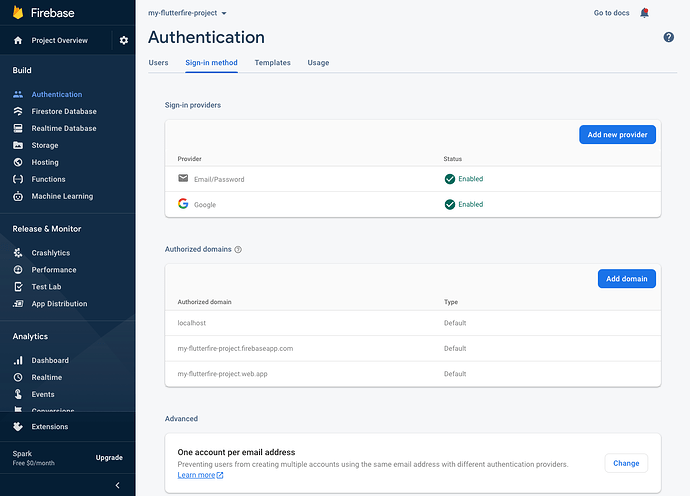Switch to the Users tab

158,63
